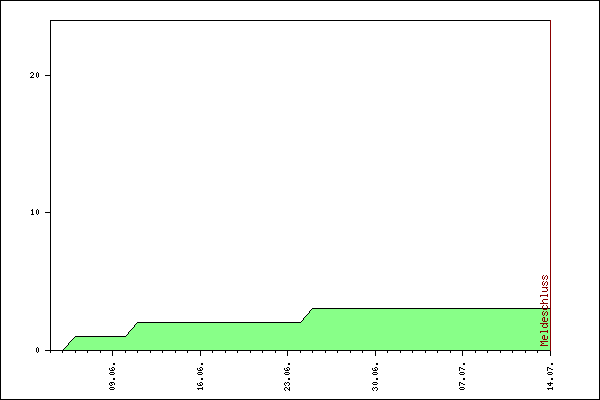Click the plateau line at level two
The height and width of the screenshot is (400, 600).
pyautogui.click(x=220, y=322)
